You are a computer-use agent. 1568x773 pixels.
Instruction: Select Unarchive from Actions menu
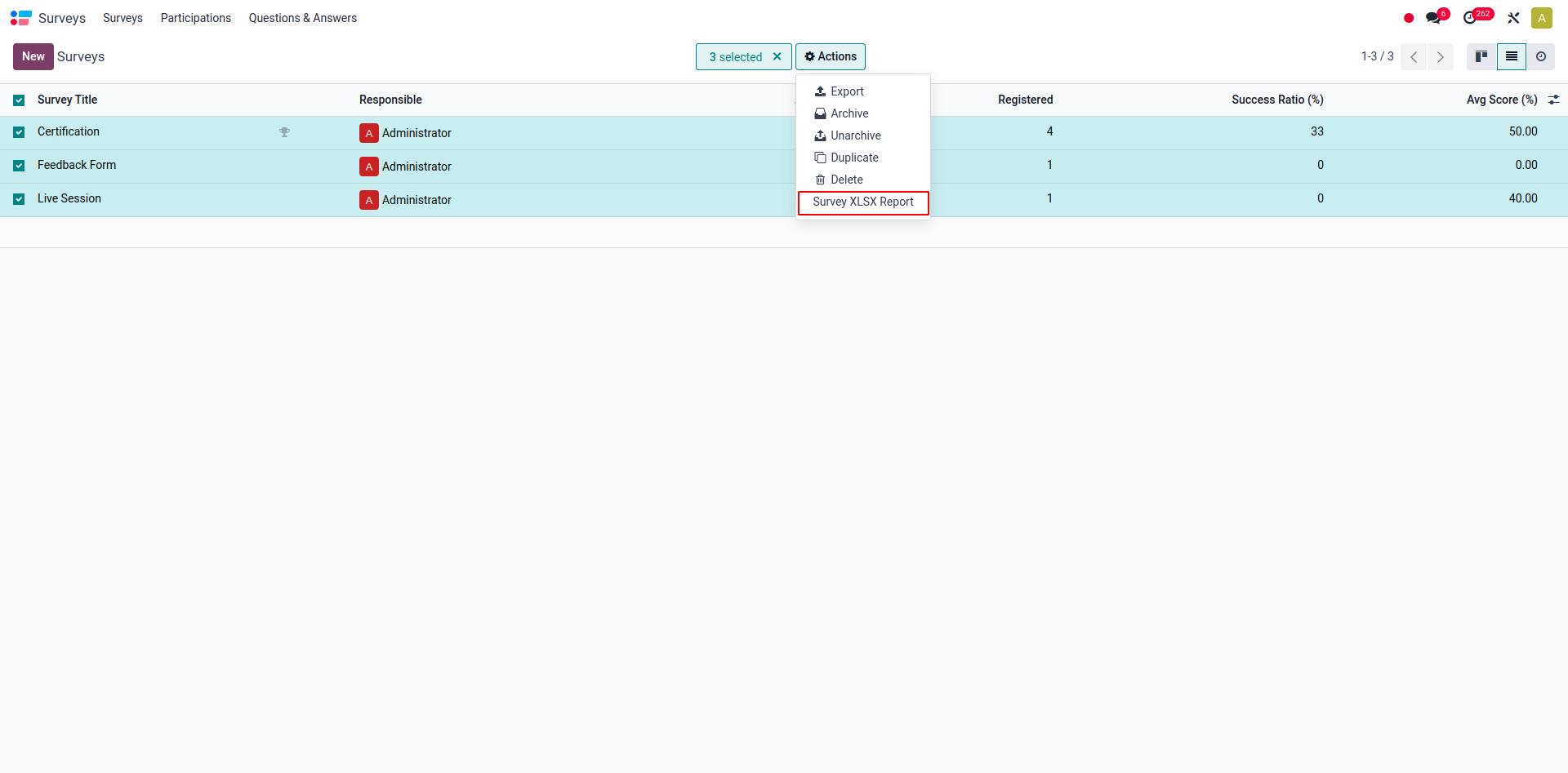(863, 135)
